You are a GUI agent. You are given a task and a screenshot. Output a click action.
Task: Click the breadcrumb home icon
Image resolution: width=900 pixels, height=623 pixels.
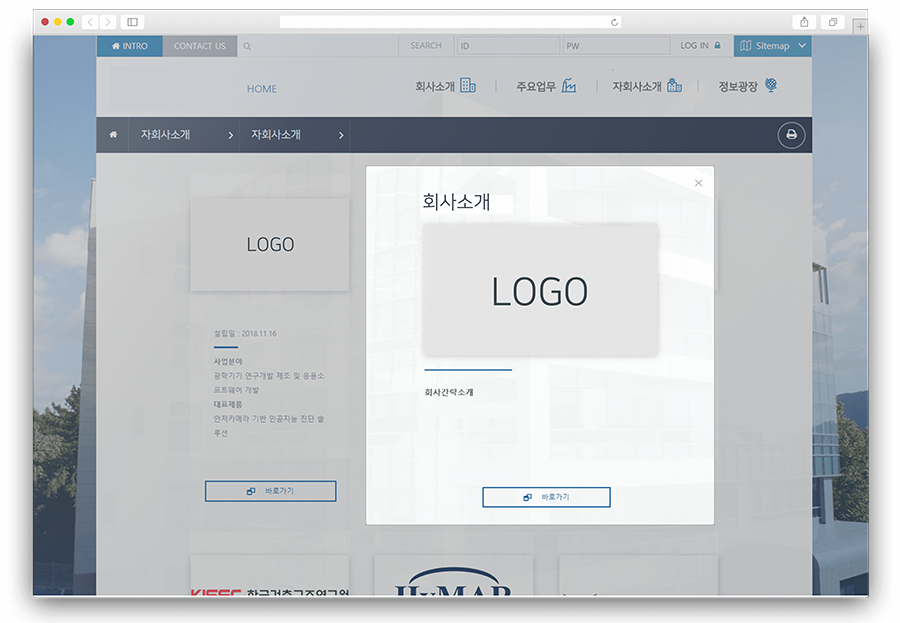pyautogui.click(x=113, y=134)
